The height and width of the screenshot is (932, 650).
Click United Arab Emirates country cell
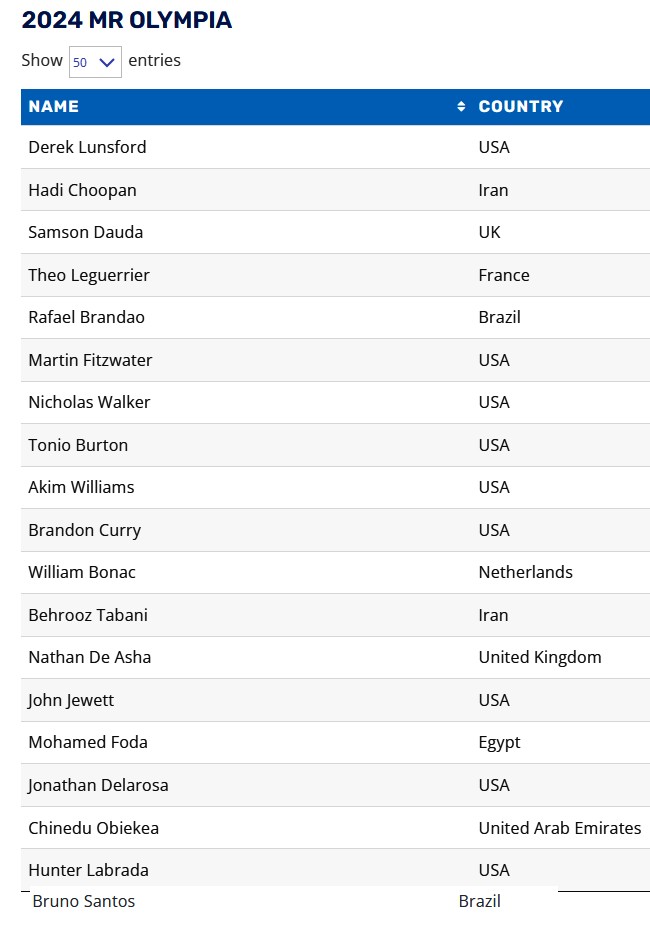(559, 828)
